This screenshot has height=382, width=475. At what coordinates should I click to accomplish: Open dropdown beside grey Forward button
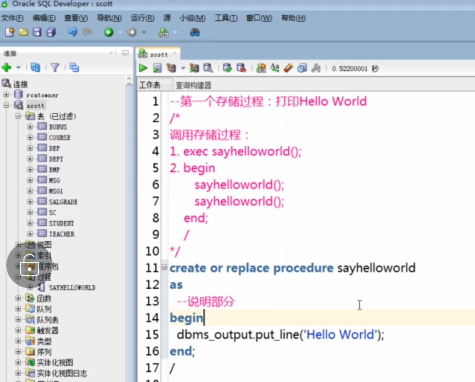[x=144, y=32]
